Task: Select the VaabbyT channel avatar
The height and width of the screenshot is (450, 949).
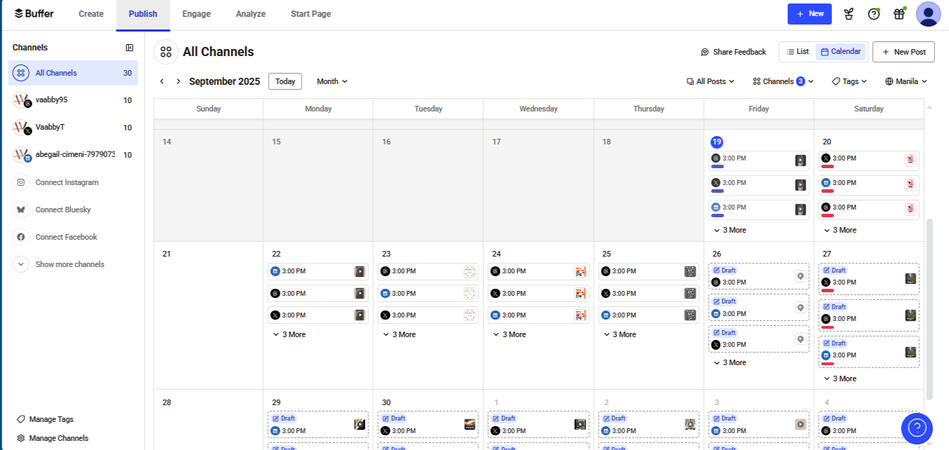Action: (21, 128)
